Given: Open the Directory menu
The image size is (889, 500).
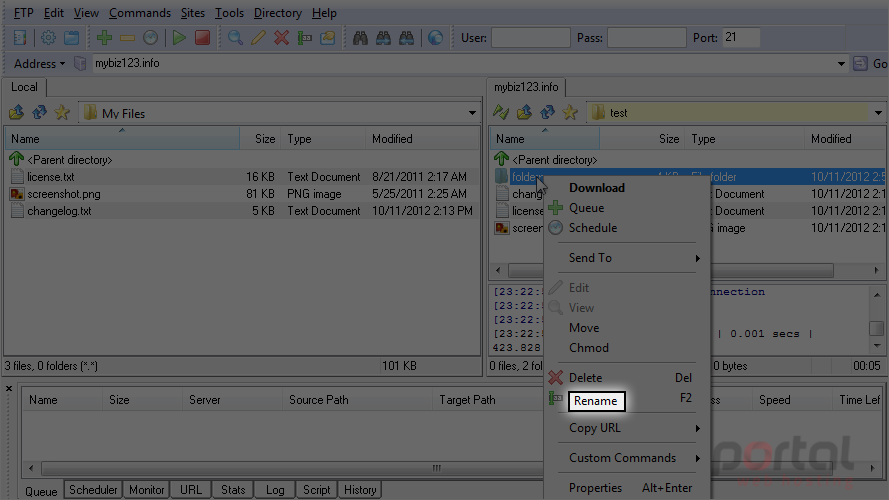Looking at the screenshot, I should pos(278,13).
